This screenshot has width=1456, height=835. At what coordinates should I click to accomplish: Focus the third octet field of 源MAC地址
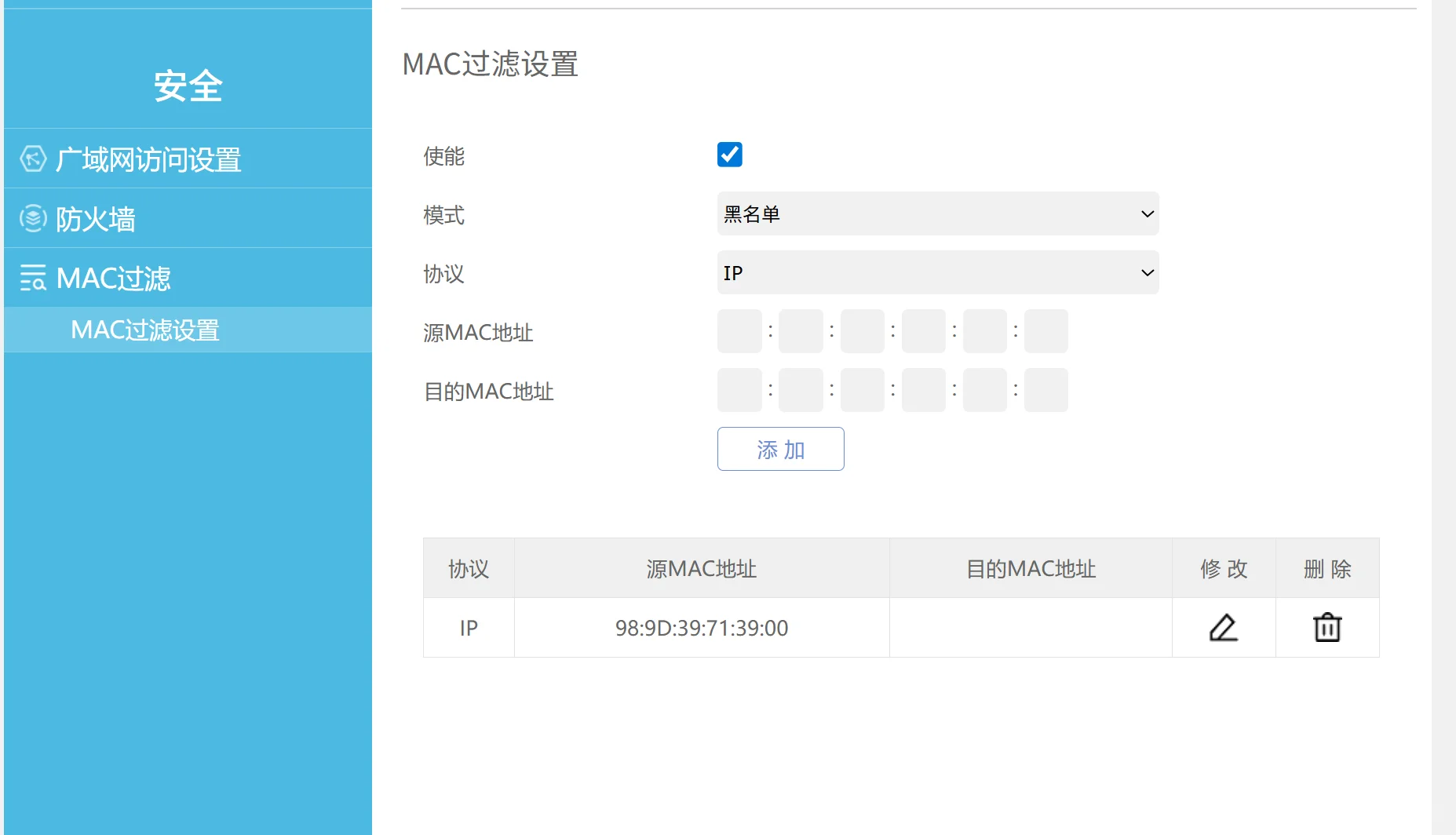coord(862,331)
